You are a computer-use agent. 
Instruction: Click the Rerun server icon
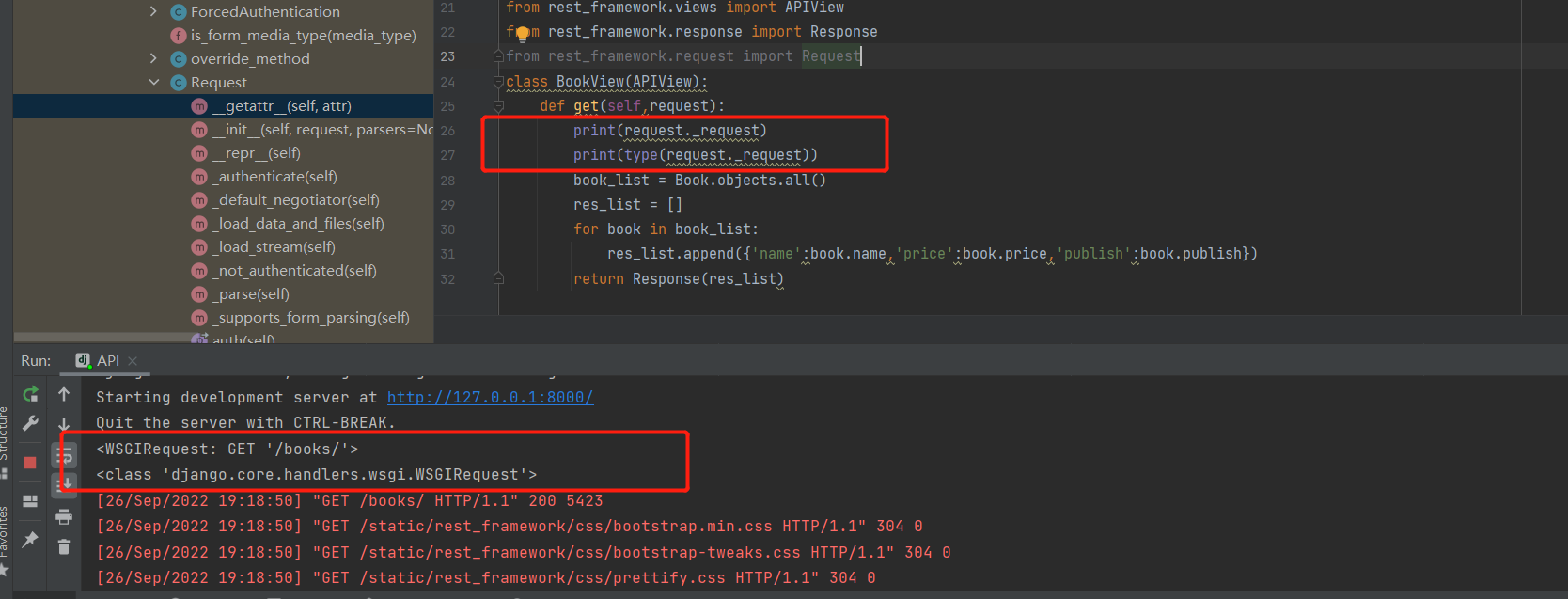point(30,394)
